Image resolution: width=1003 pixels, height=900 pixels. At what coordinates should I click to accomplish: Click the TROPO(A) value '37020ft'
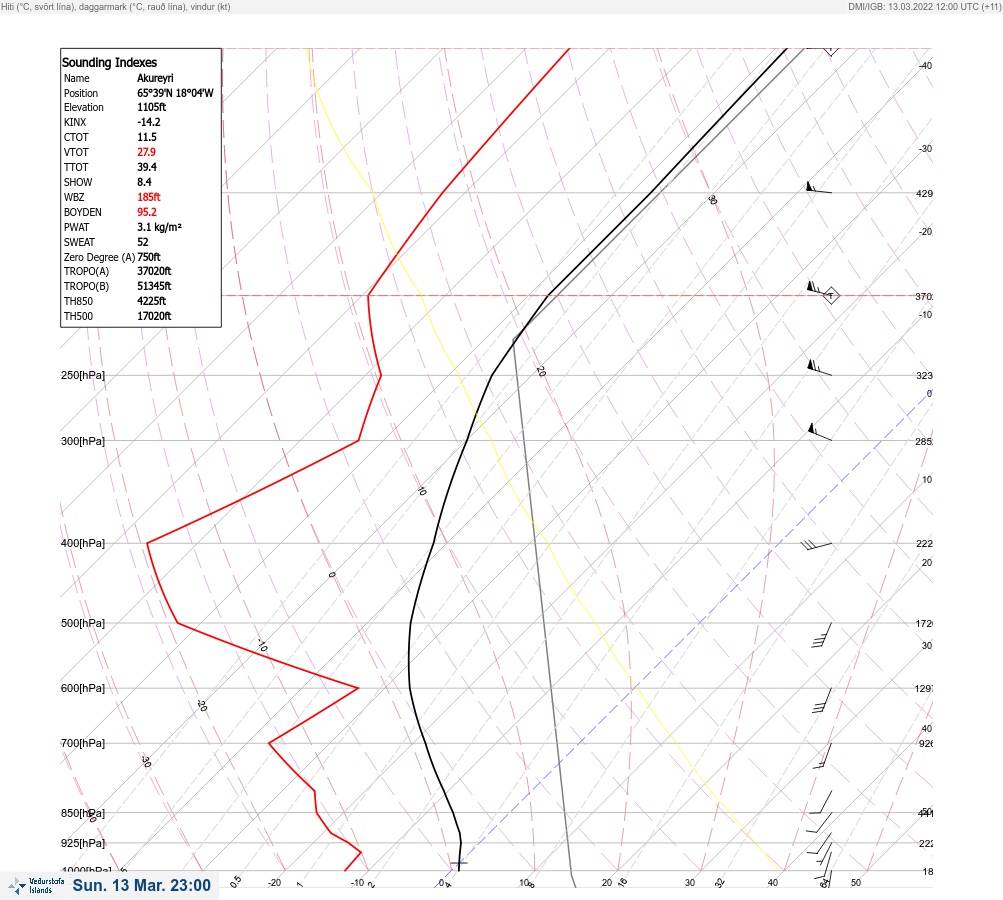154,271
